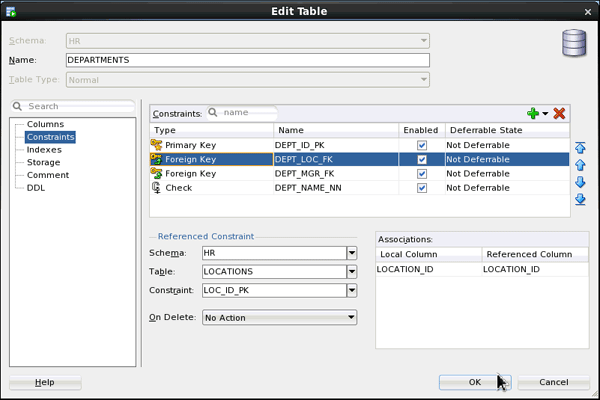This screenshot has width=600, height=400.
Task: Move constraint to bottom using arrow icon
Action: [580, 199]
